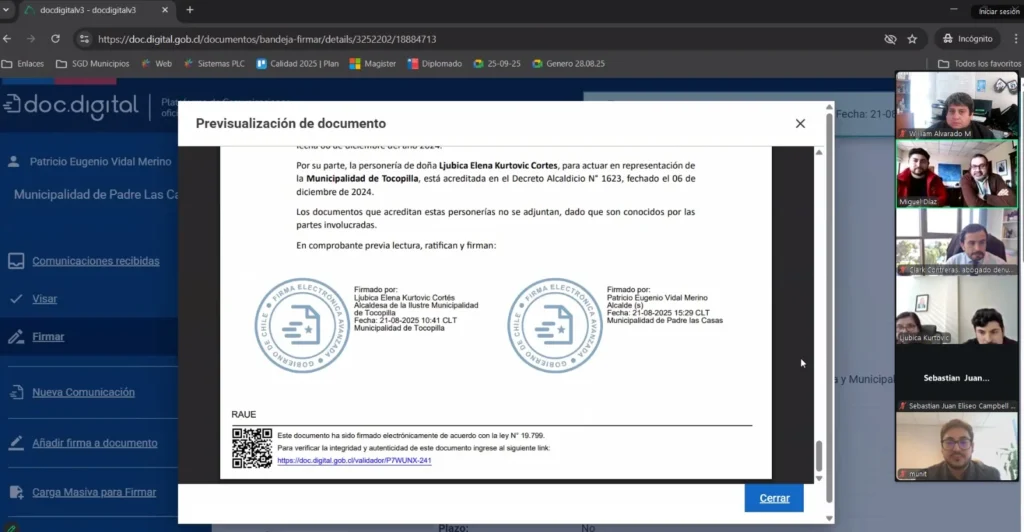The height and width of the screenshot is (532, 1024).
Task: Bookmark this page with the star icon
Action: (x=912, y=39)
